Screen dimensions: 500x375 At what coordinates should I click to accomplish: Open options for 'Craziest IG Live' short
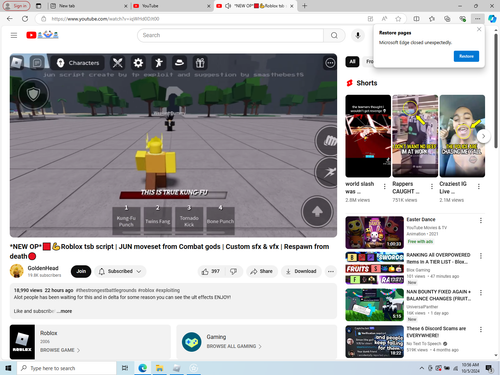click(x=479, y=187)
